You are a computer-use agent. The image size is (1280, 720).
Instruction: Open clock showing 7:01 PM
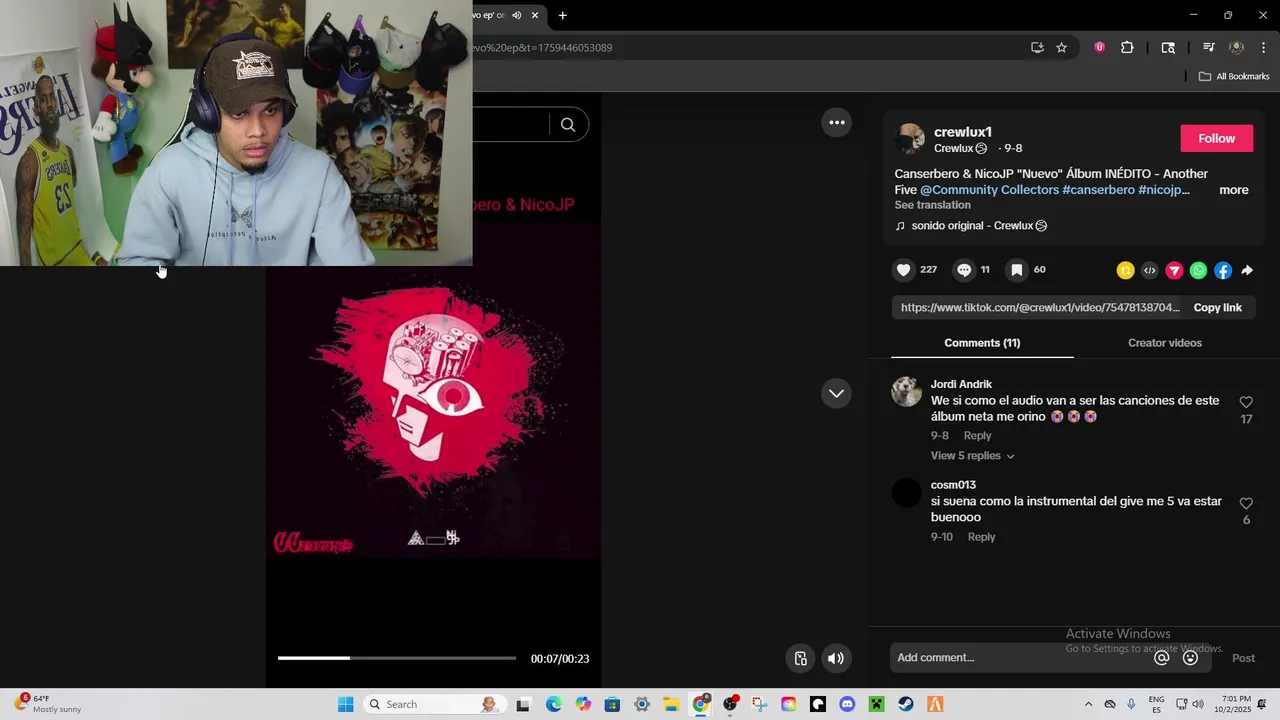1236,704
